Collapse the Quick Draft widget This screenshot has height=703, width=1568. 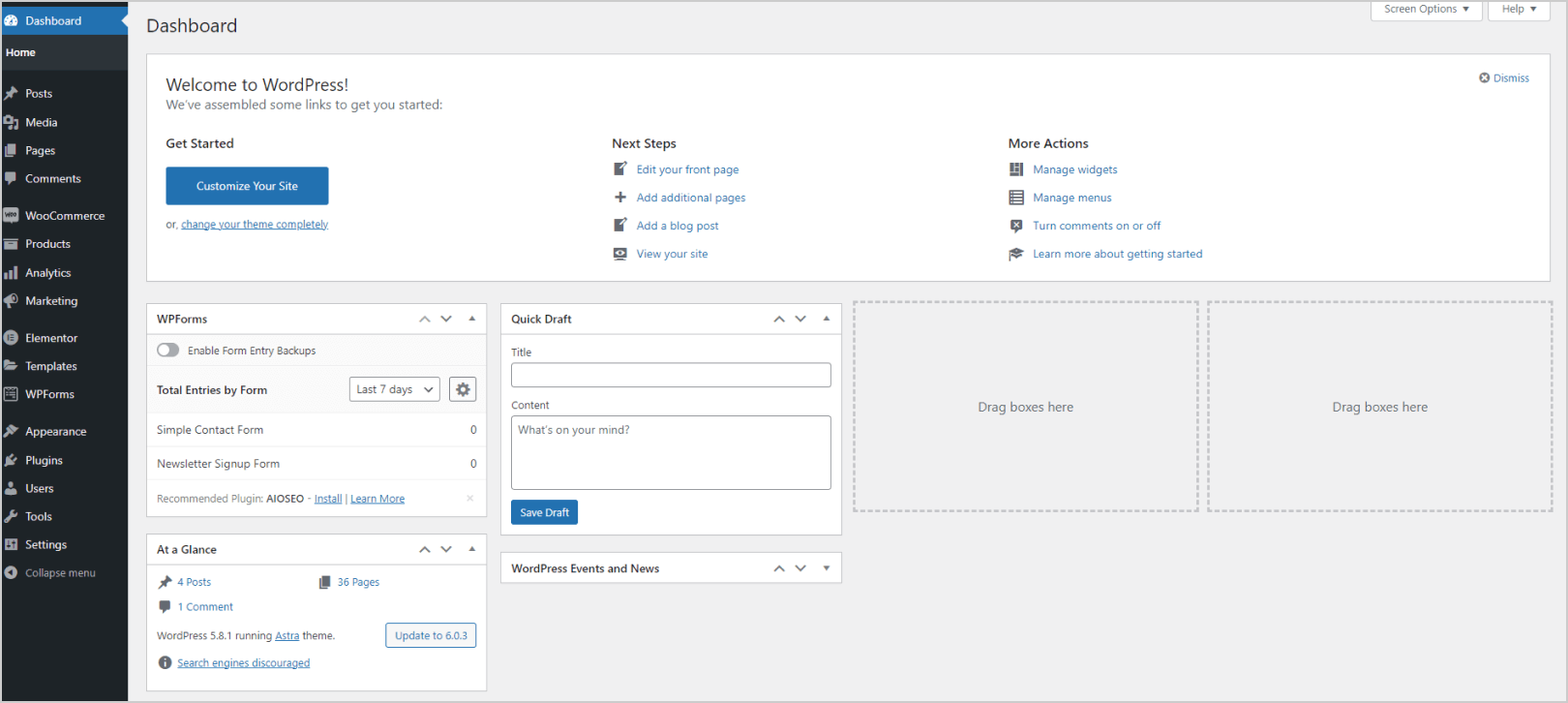827,319
